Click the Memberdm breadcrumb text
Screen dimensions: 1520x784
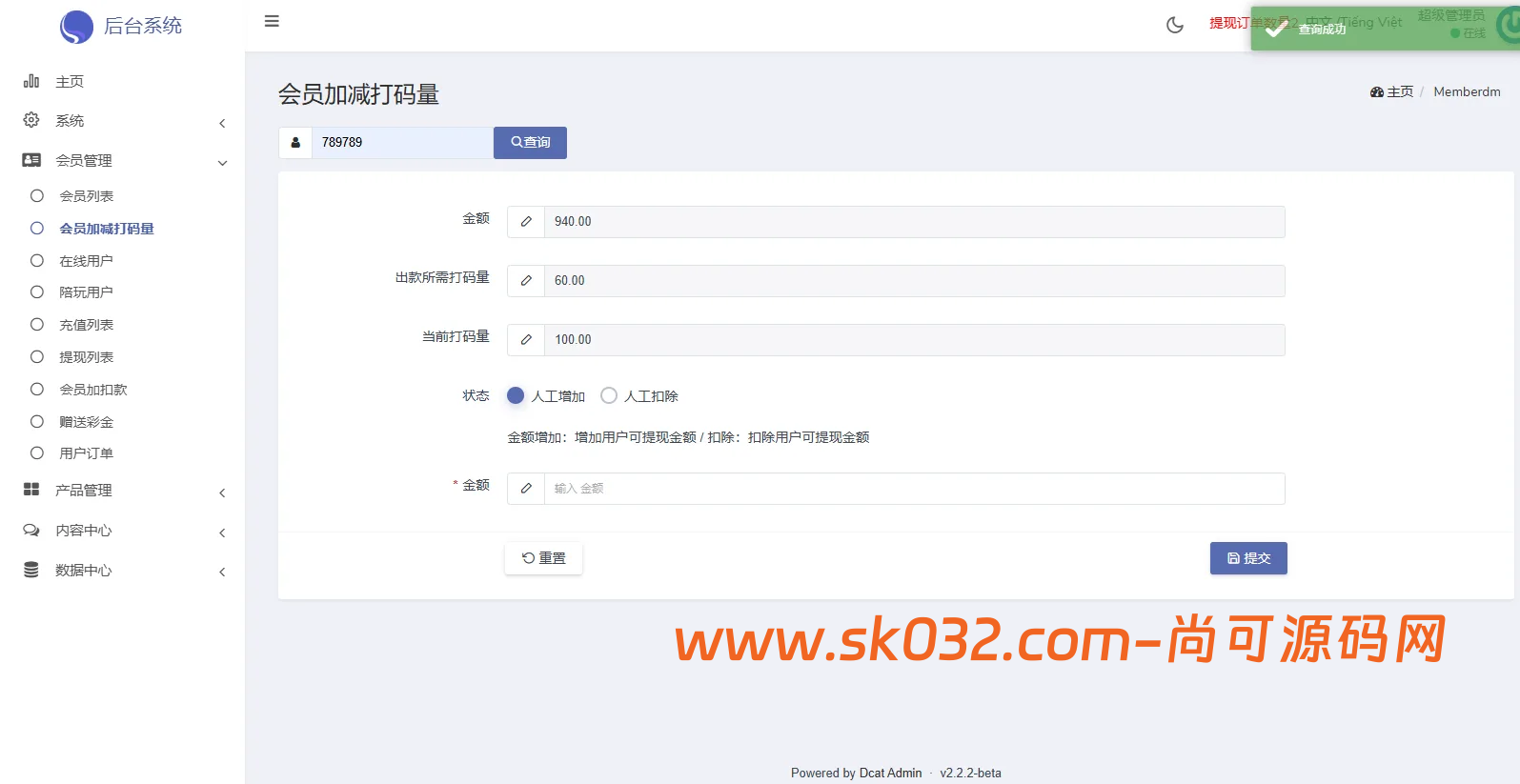tap(1467, 92)
